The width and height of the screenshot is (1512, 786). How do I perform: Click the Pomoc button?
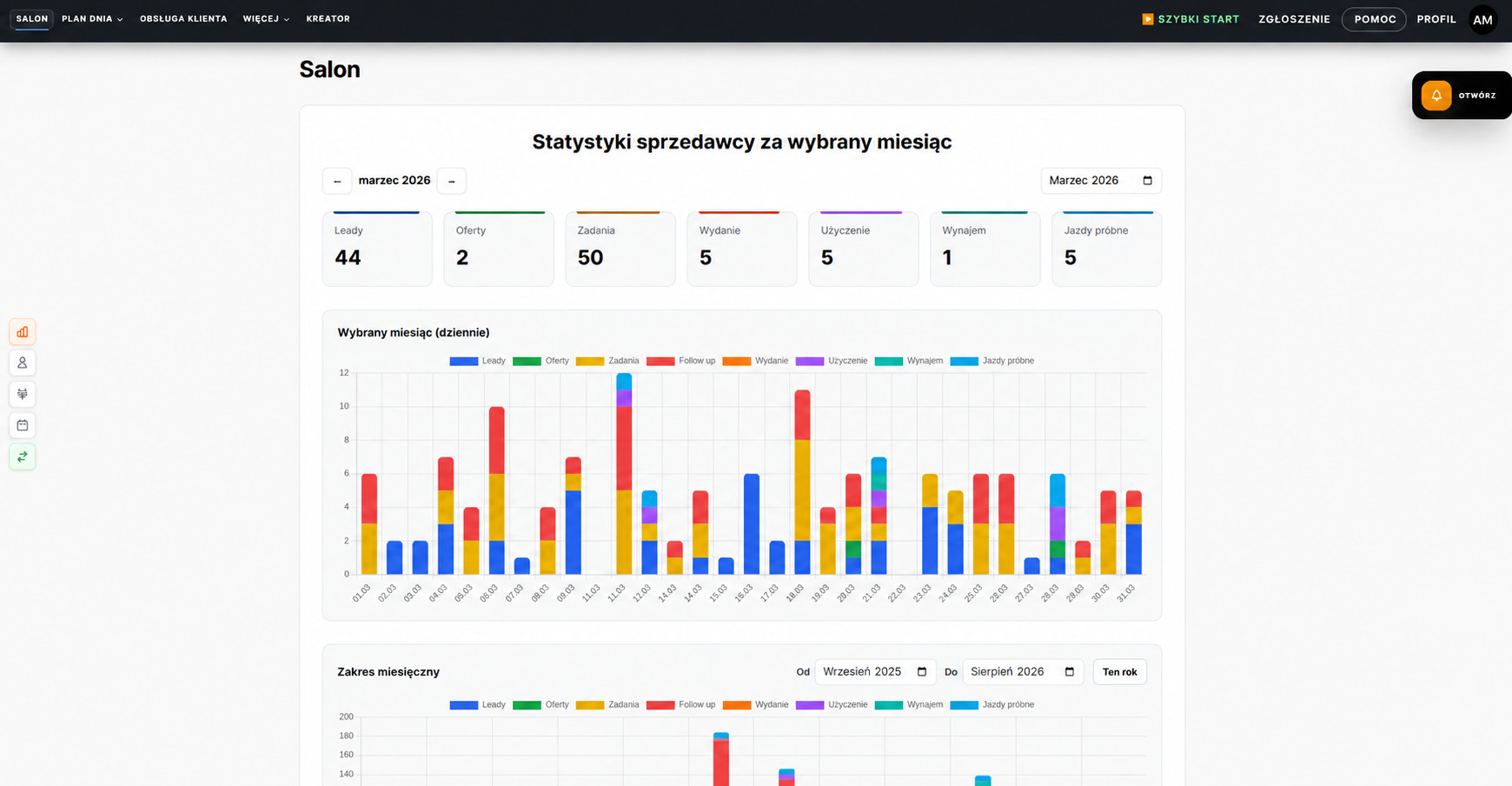[1374, 19]
